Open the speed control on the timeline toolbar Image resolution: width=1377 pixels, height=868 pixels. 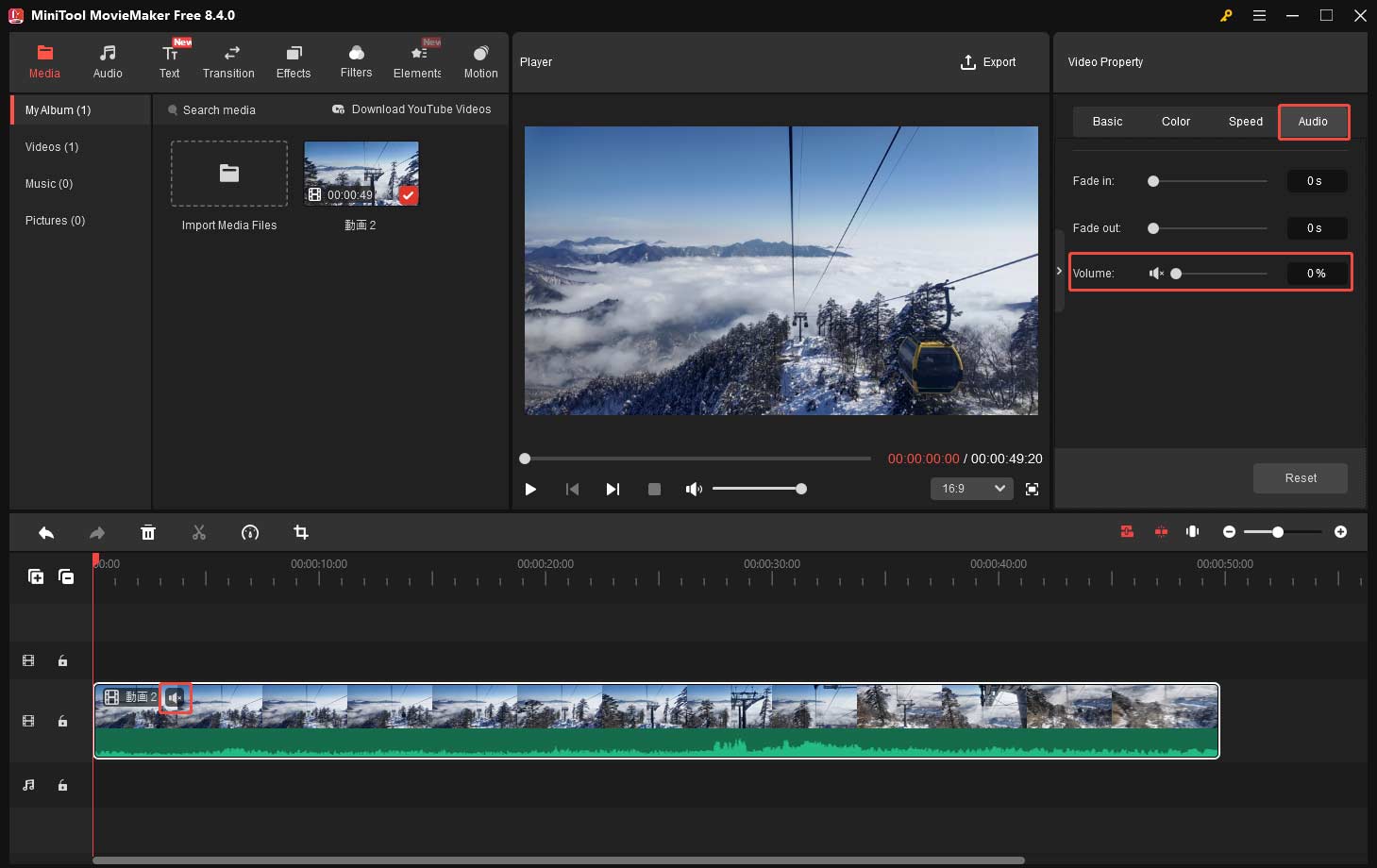[x=250, y=532]
